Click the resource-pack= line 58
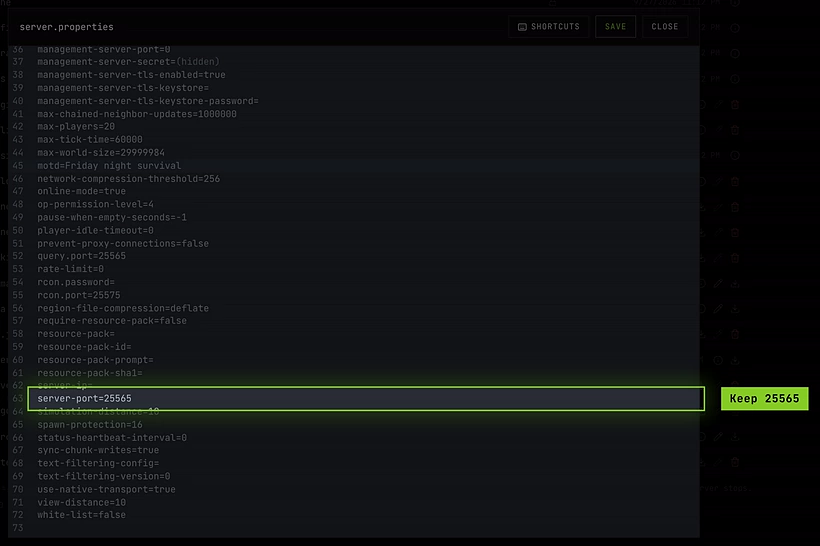Image resolution: width=820 pixels, height=546 pixels. point(76,334)
